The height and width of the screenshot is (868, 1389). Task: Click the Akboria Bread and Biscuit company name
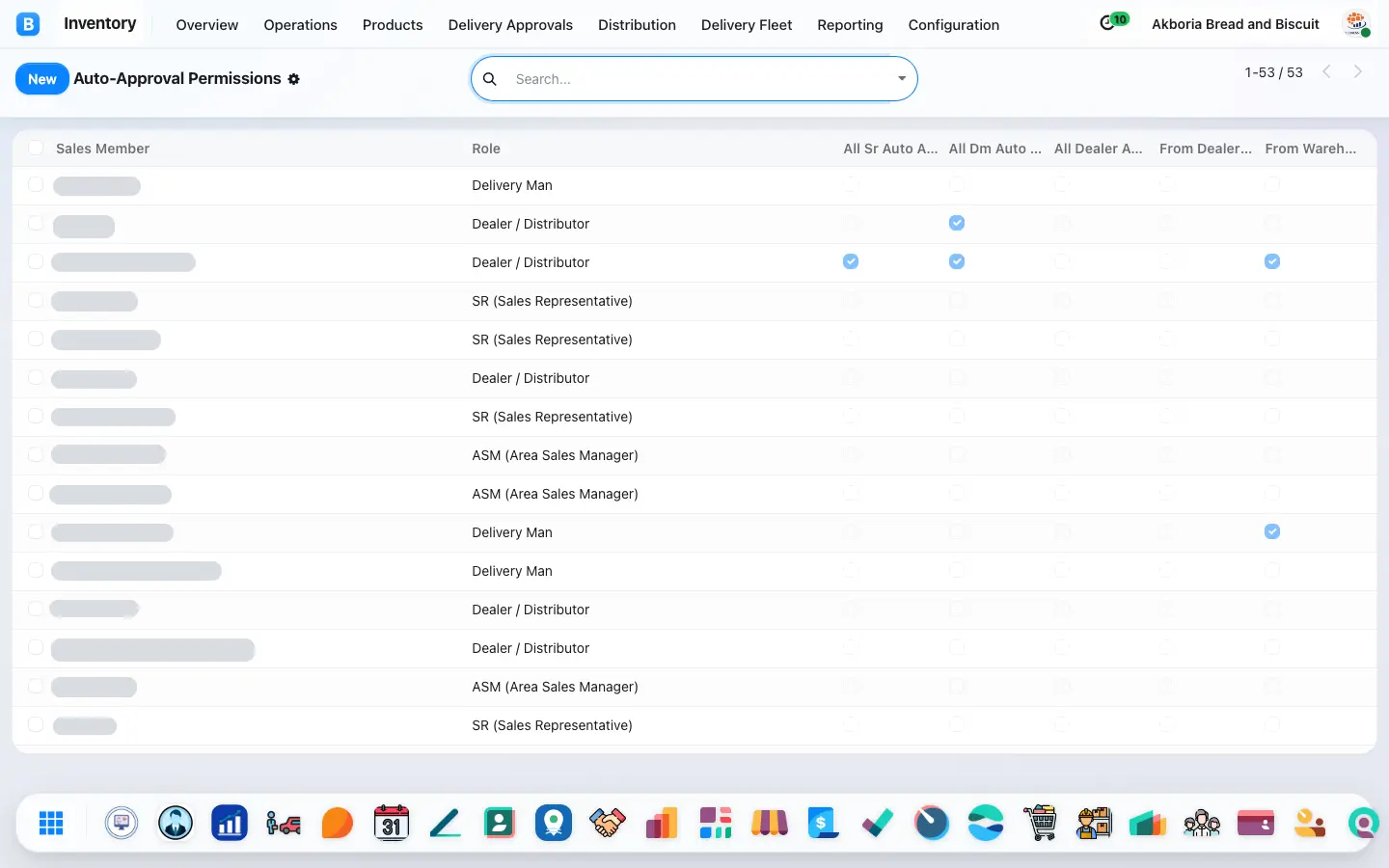pyautogui.click(x=1236, y=24)
